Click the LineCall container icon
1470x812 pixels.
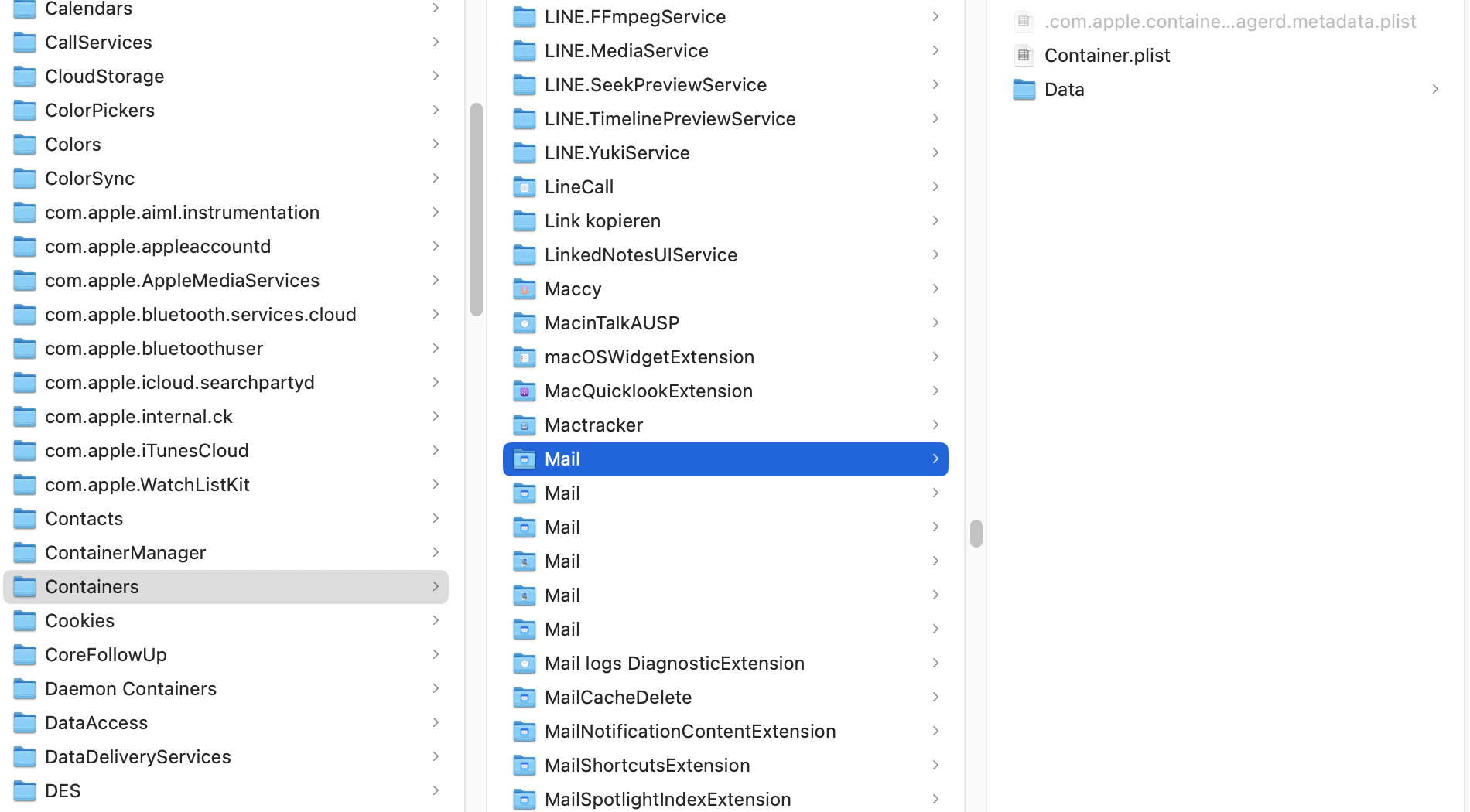click(x=525, y=187)
